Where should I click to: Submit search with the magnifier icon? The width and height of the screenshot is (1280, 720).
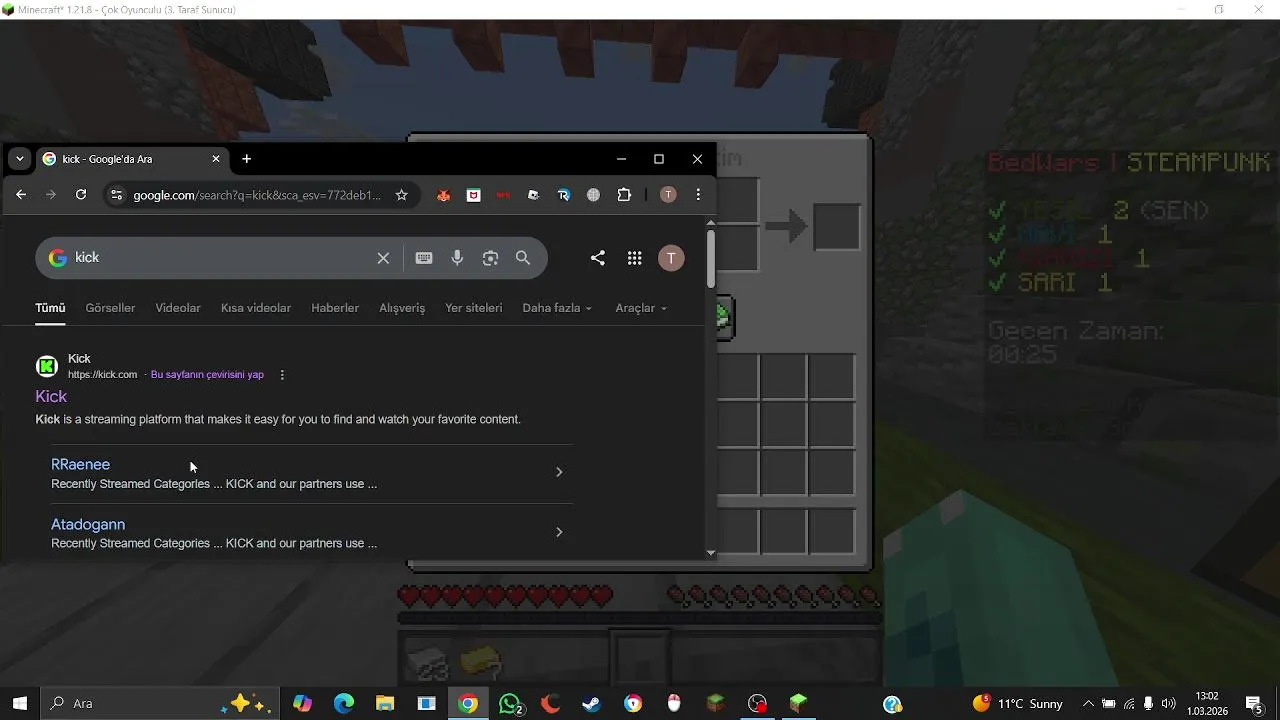(523, 258)
